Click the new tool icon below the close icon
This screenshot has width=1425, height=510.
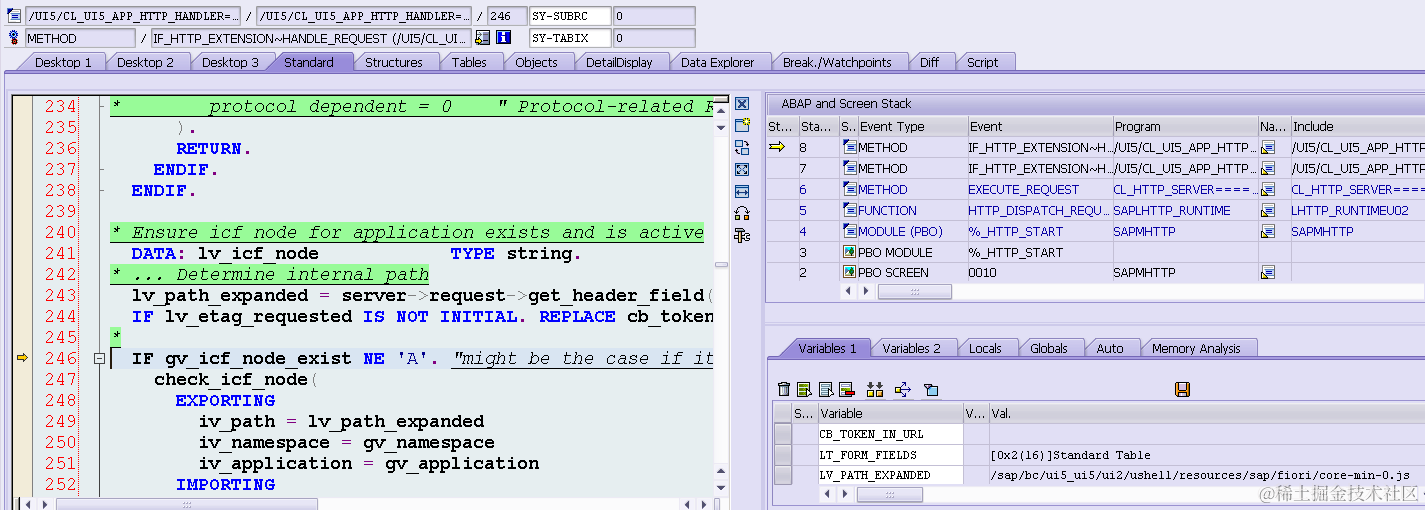742,125
